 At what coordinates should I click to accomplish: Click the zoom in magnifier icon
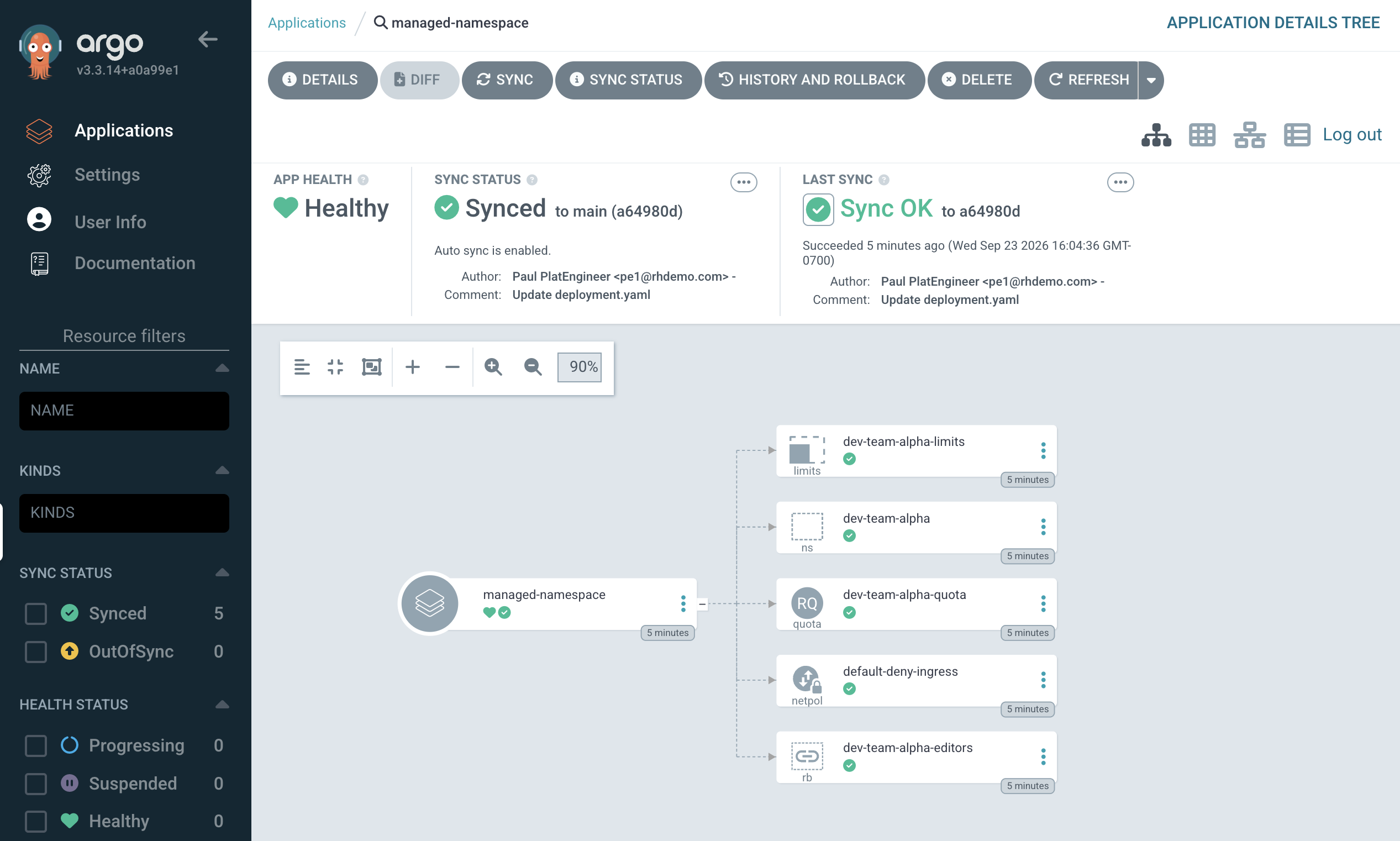tap(493, 367)
